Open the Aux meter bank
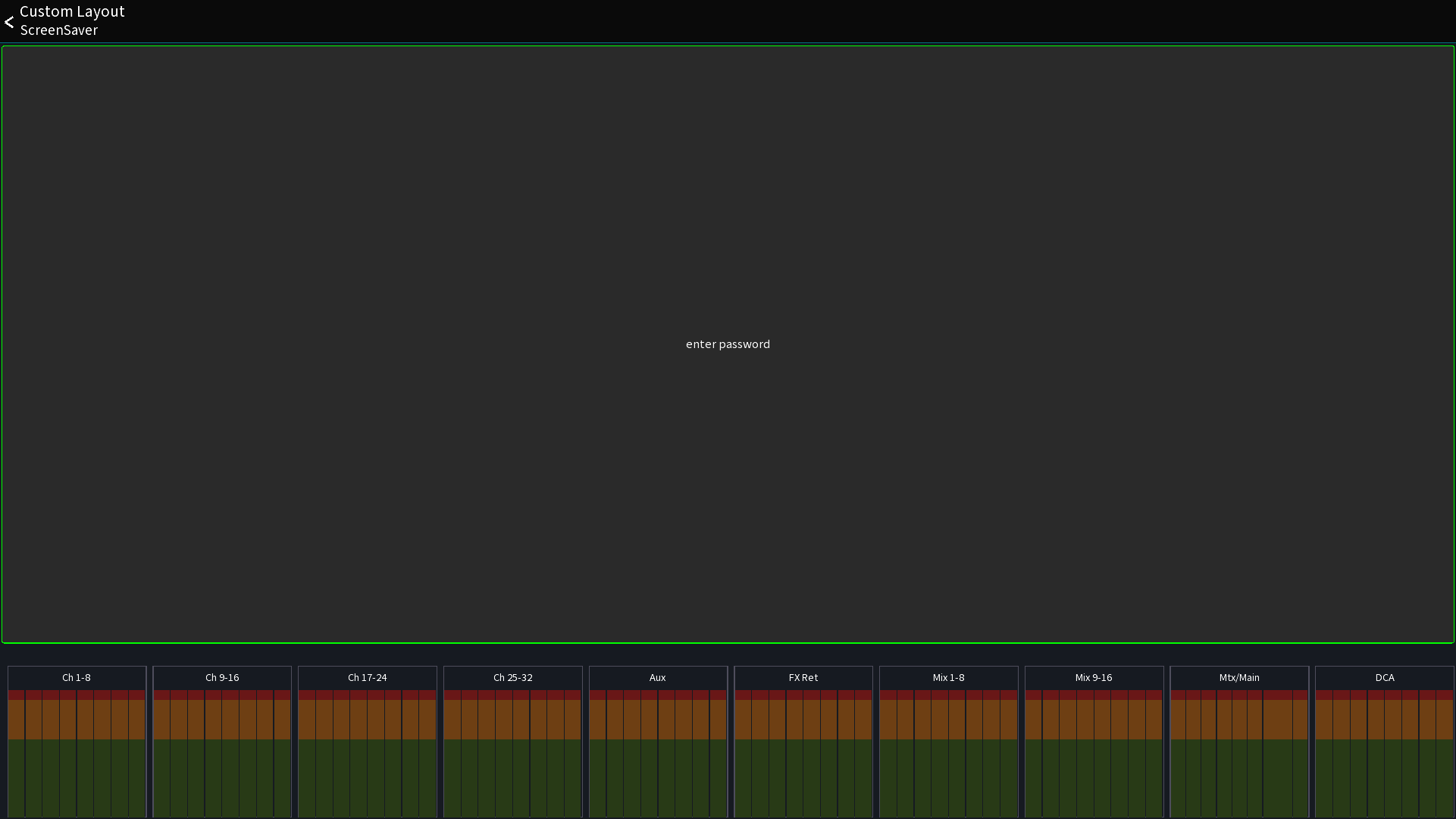The image size is (1456, 819). click(x=658, y=678)
